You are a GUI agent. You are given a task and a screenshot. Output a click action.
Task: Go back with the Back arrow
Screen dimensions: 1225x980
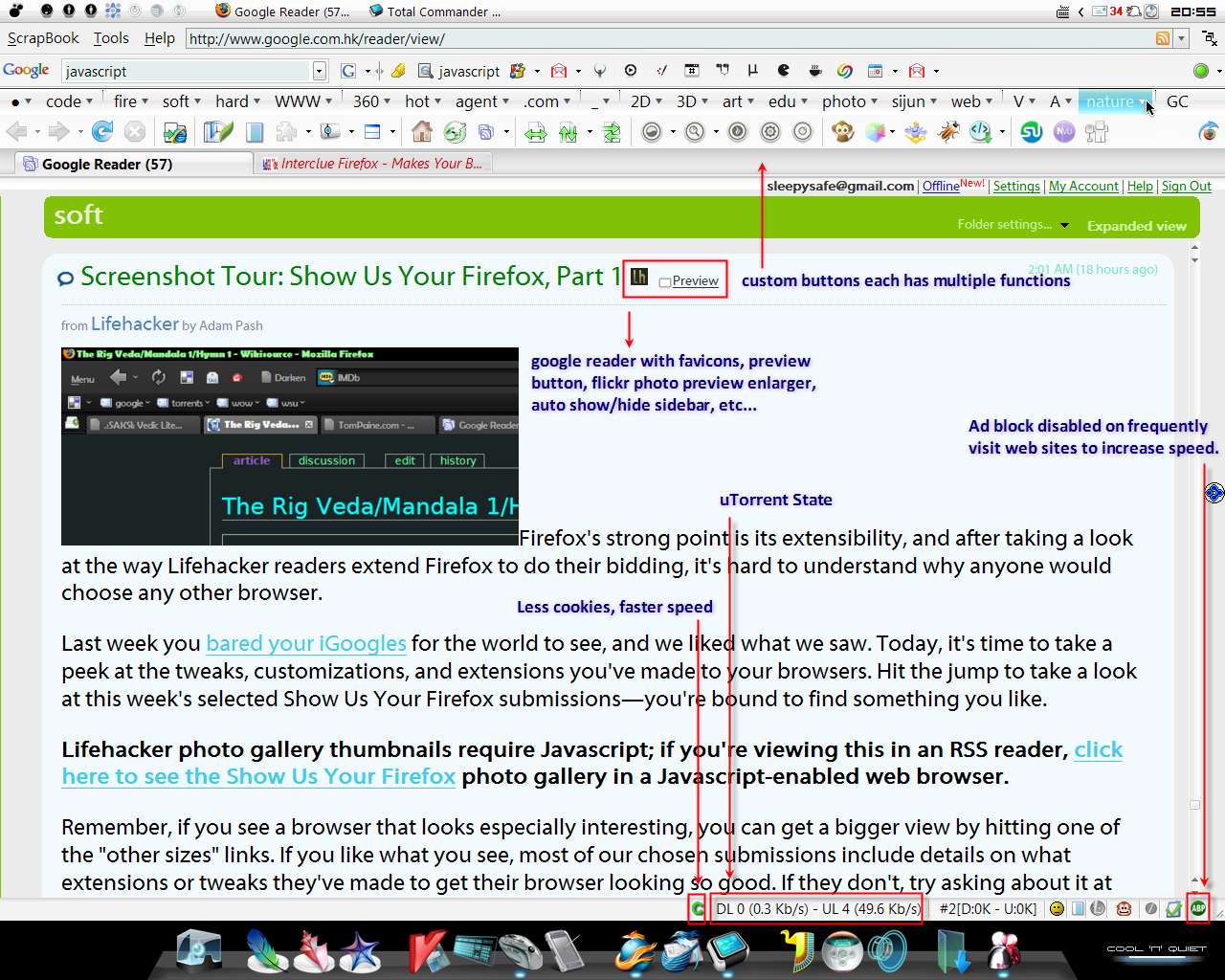coord(16,132)
